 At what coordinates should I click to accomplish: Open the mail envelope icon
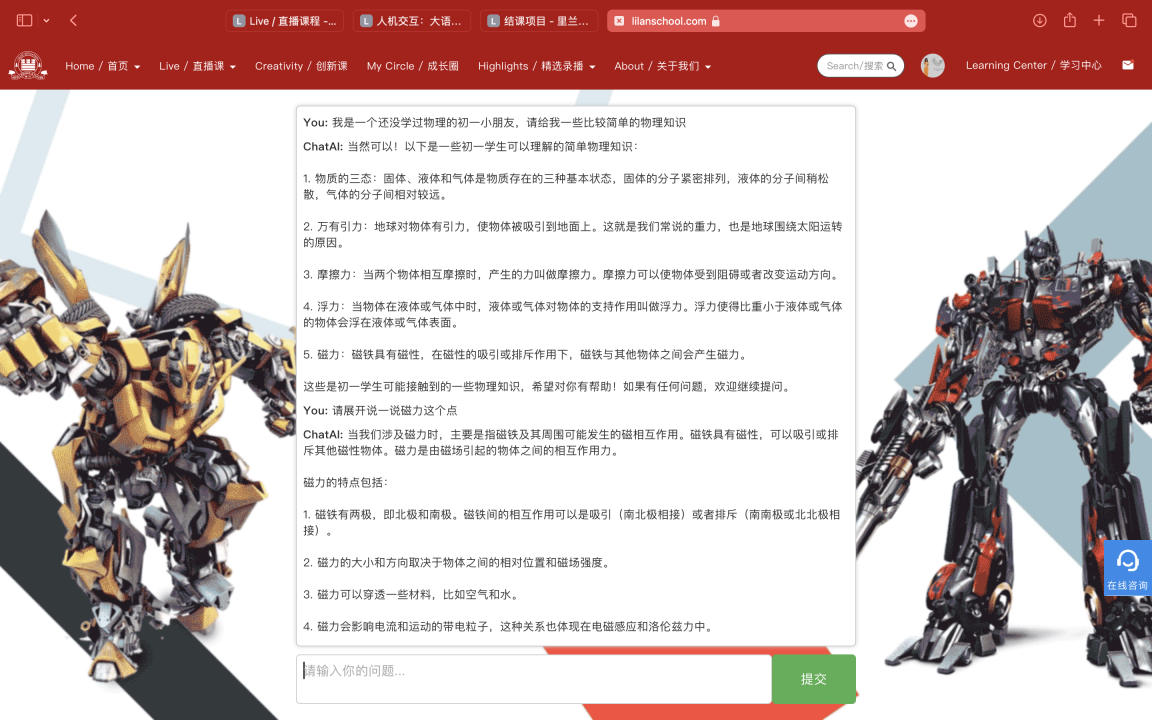point(1128,66)
